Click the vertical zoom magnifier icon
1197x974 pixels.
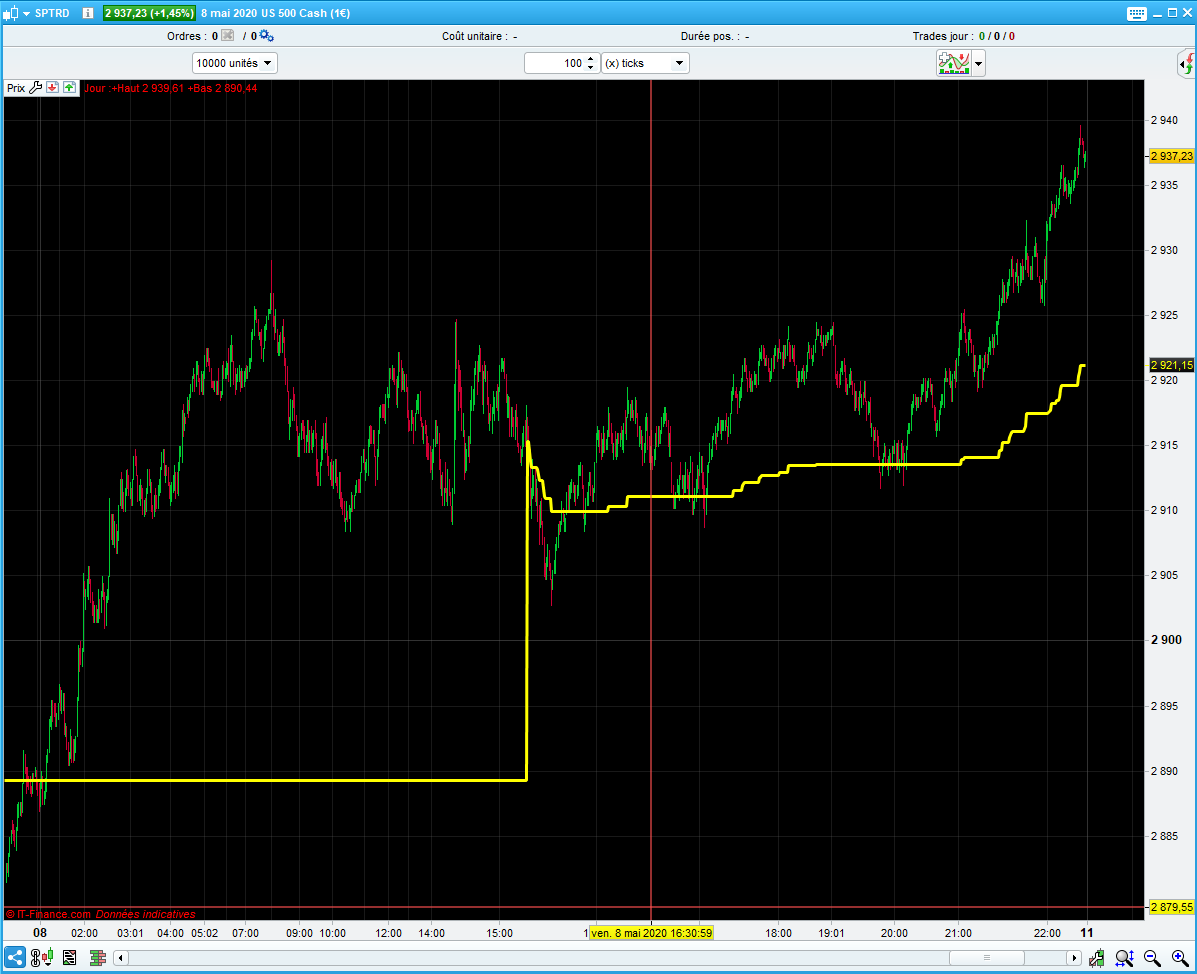coord(1124,957)
